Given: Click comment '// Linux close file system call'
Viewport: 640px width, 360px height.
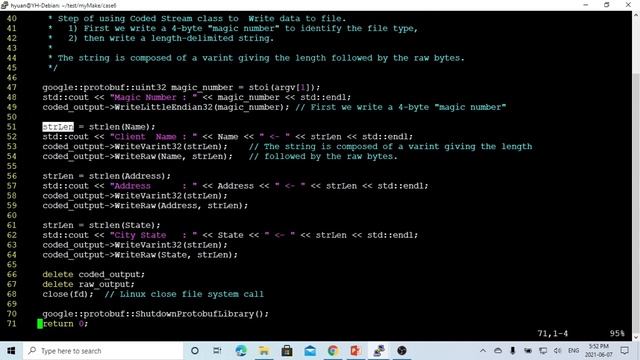Looking at the screenshot, I should [x=184, y=294].
